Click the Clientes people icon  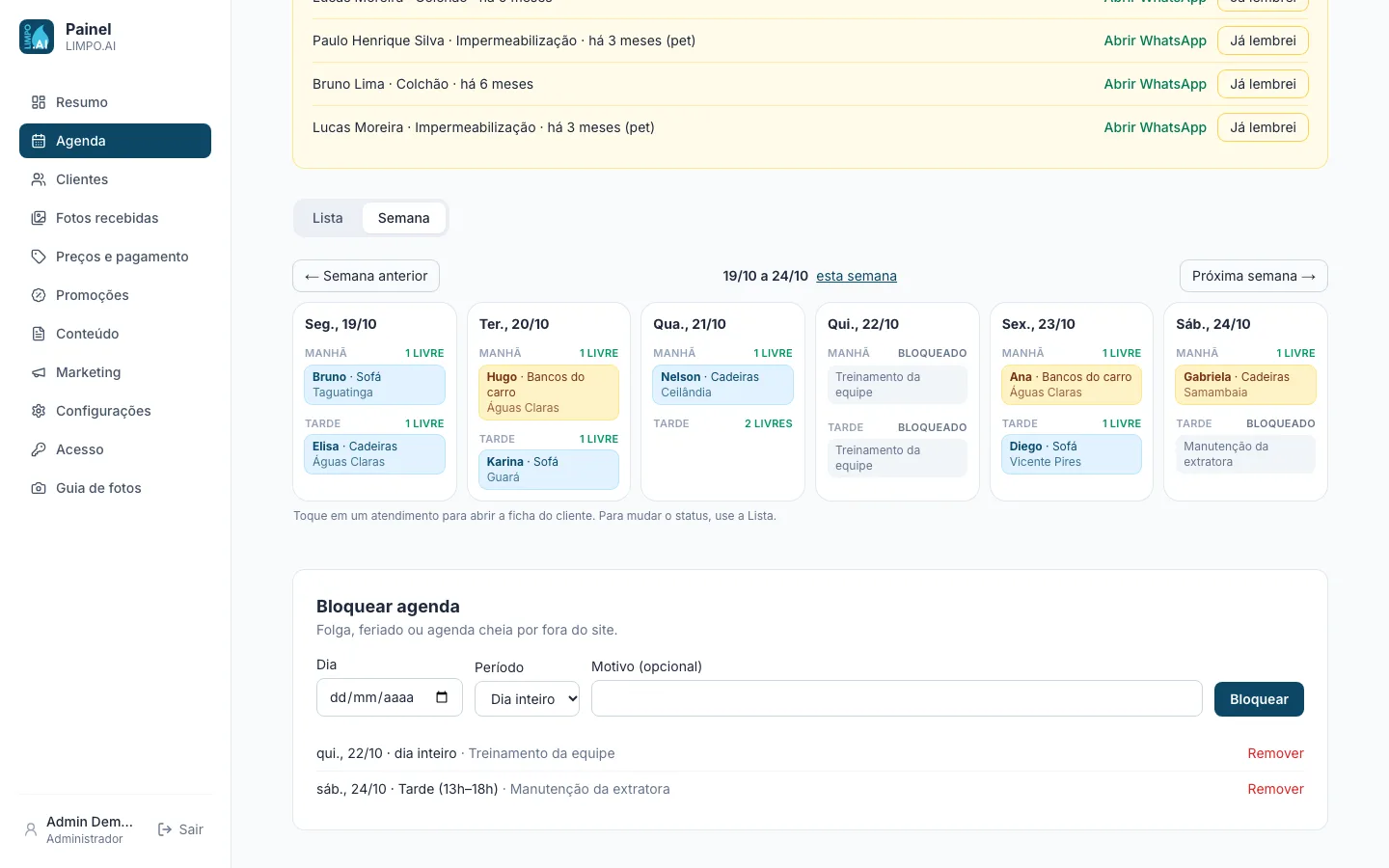click(x=39, y=179)
